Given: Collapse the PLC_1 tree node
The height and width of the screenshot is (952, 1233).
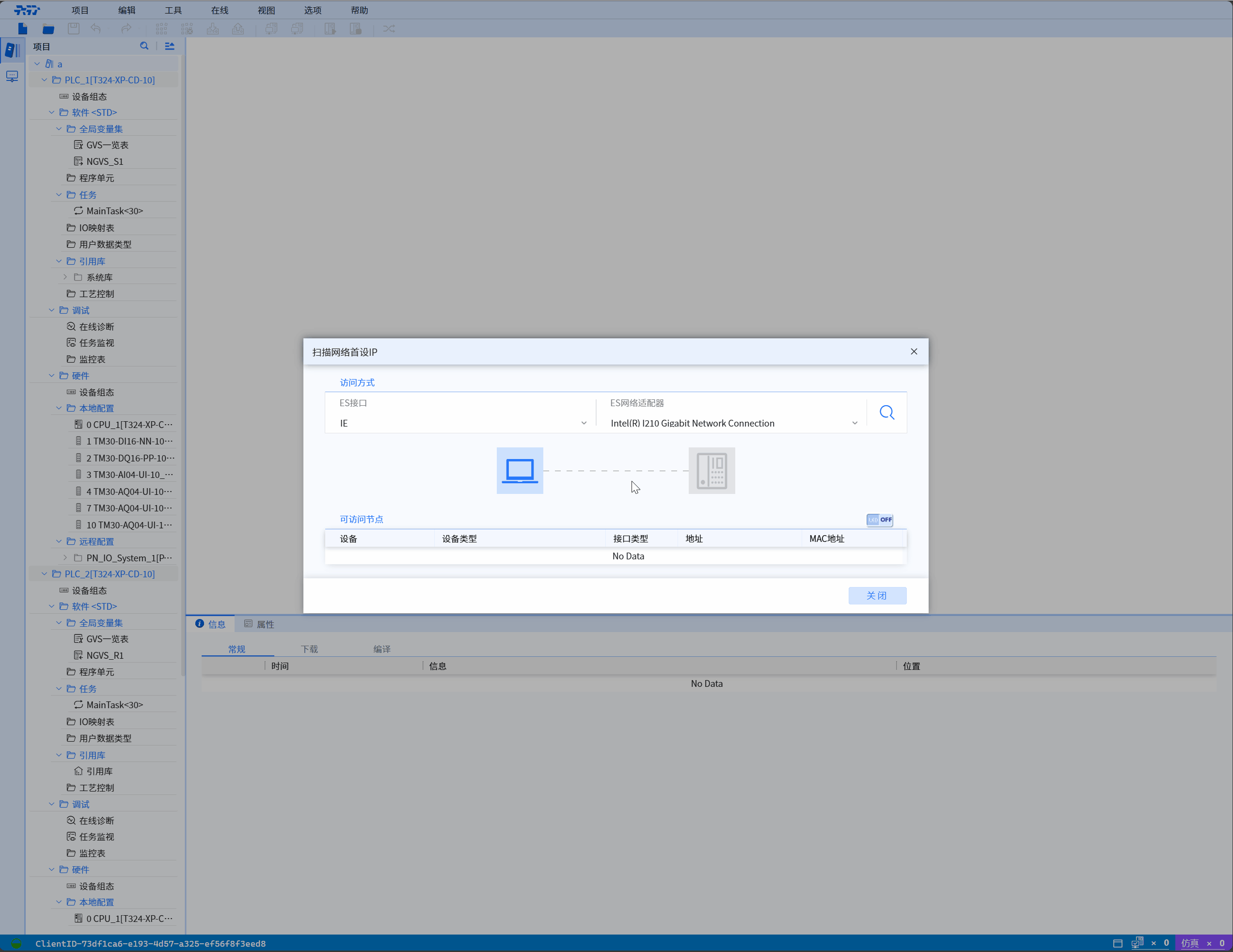Looking at the screenshot, I should [x=45, y=80].
